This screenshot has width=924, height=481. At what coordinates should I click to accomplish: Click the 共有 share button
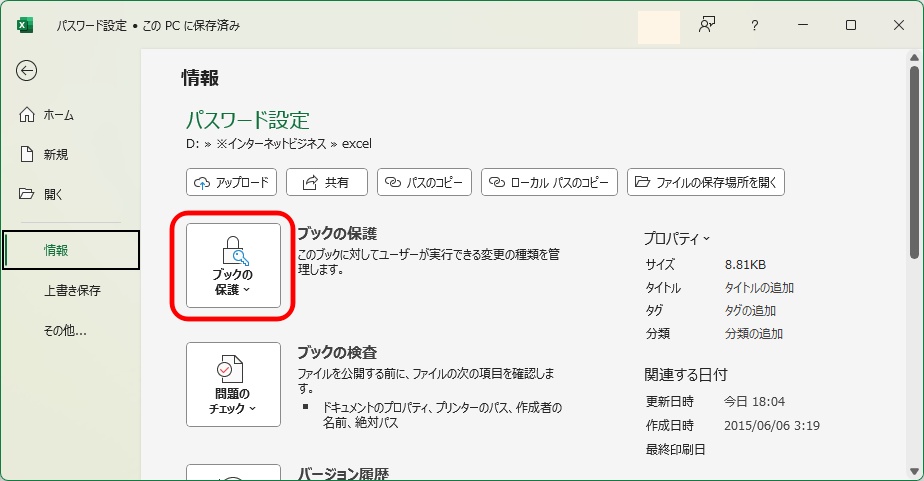[x=327, y=182]
